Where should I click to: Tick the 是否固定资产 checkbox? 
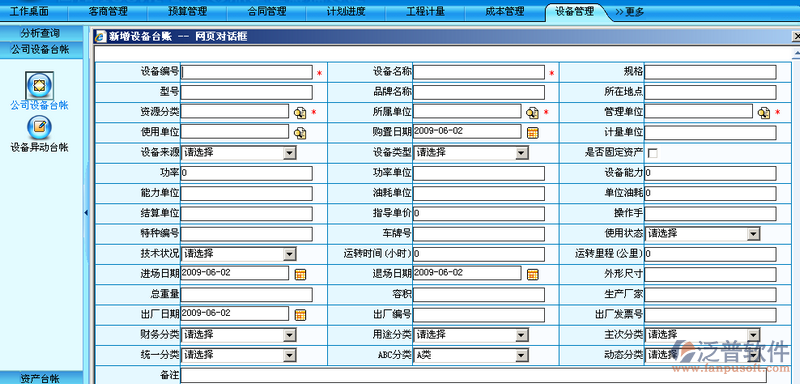click(653, 153)
